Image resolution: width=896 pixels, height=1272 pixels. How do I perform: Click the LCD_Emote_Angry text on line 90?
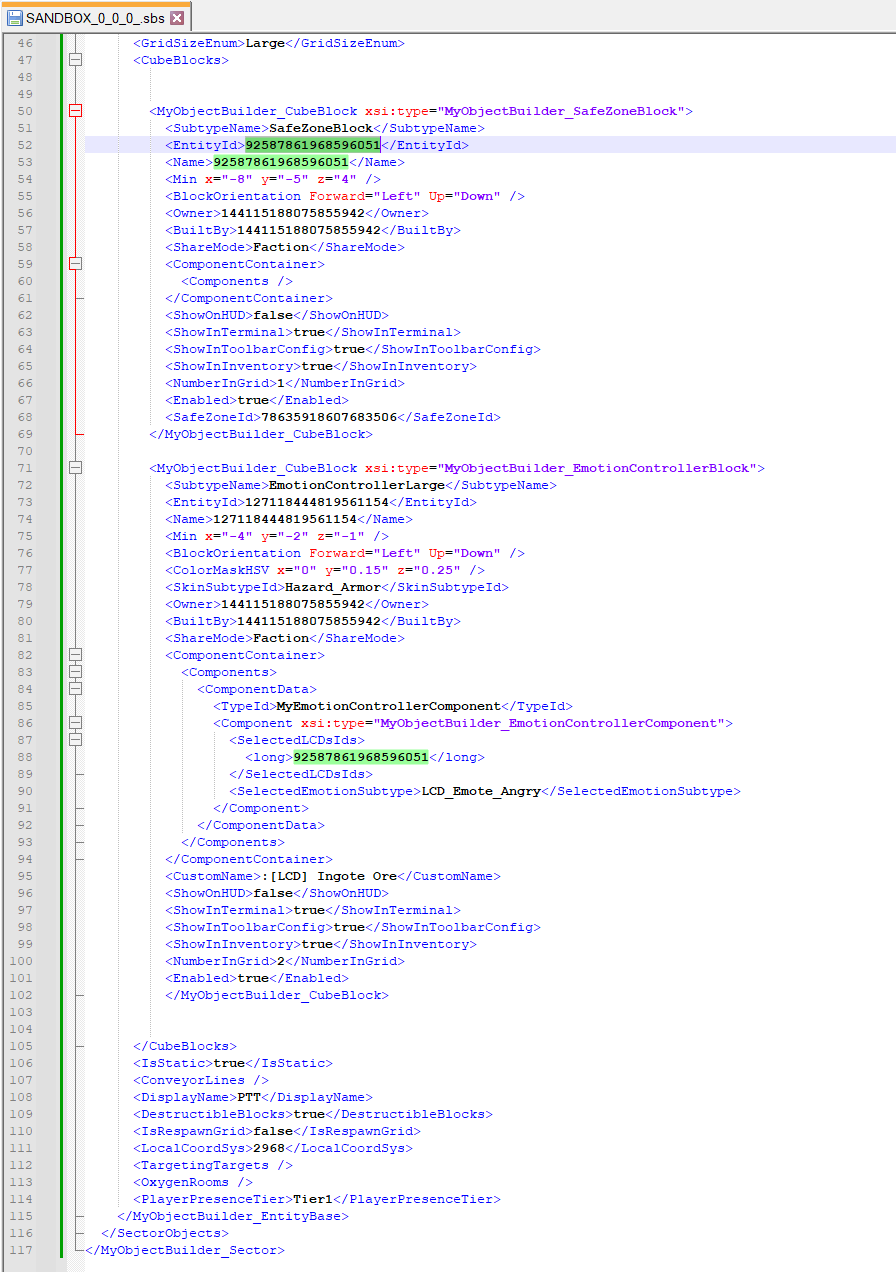pos(481,791)
